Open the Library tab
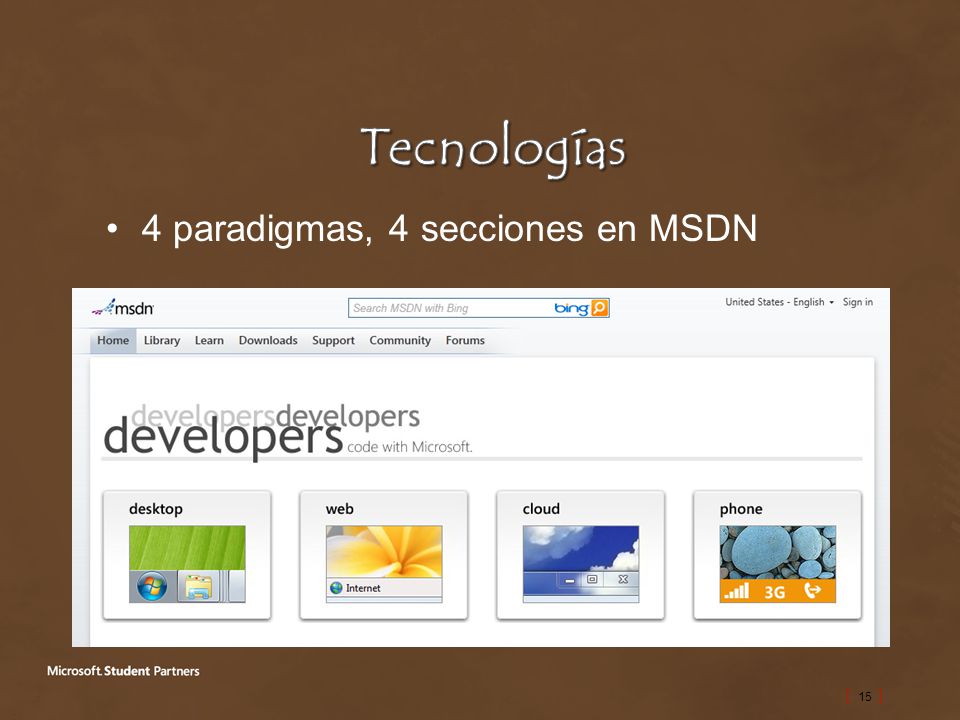The height and width of the screenshot is (720, 960). (162, 340)
